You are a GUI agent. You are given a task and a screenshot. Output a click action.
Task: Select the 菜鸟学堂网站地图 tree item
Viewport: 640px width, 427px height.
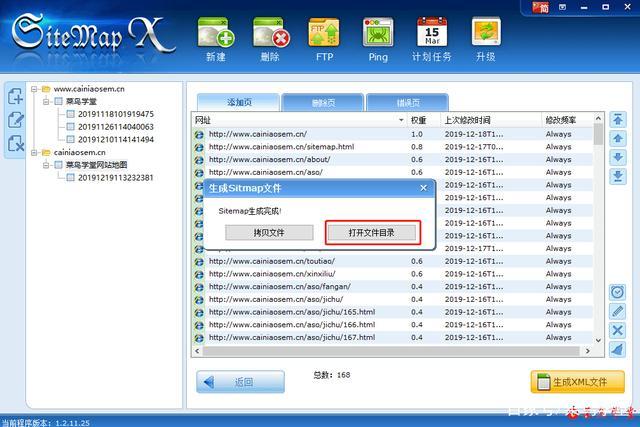pyautogui.click(x=97, y=165)
